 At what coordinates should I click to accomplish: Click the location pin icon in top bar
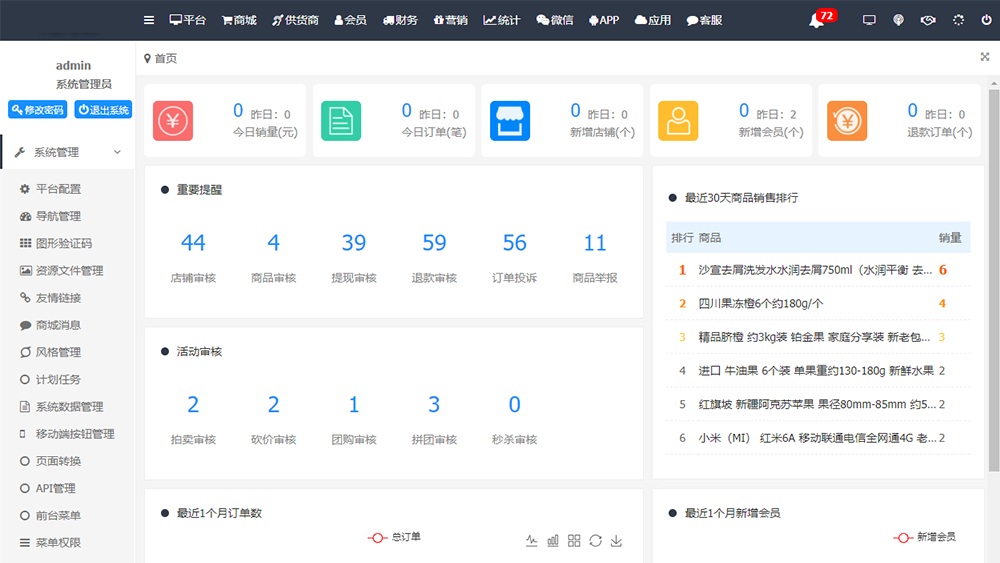[898, 20]
